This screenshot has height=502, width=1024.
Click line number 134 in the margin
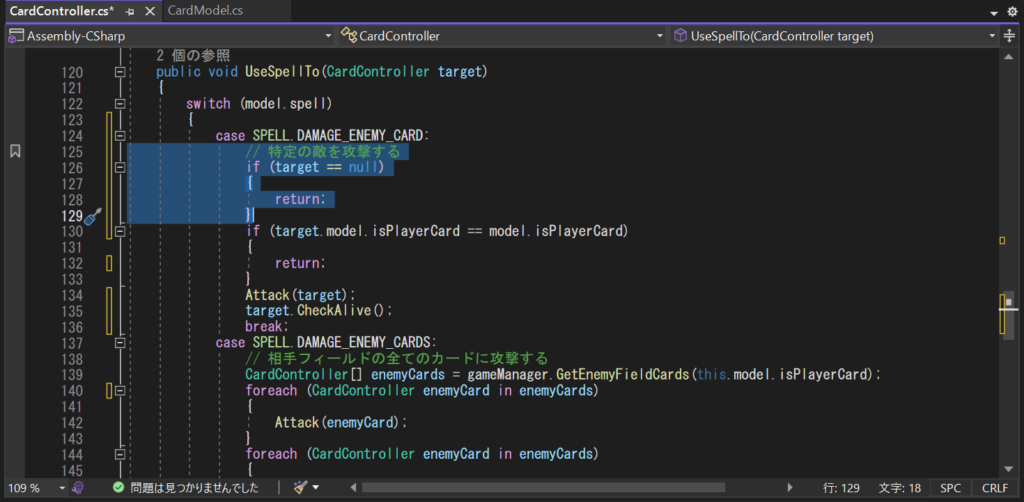[x=71, y=295]
